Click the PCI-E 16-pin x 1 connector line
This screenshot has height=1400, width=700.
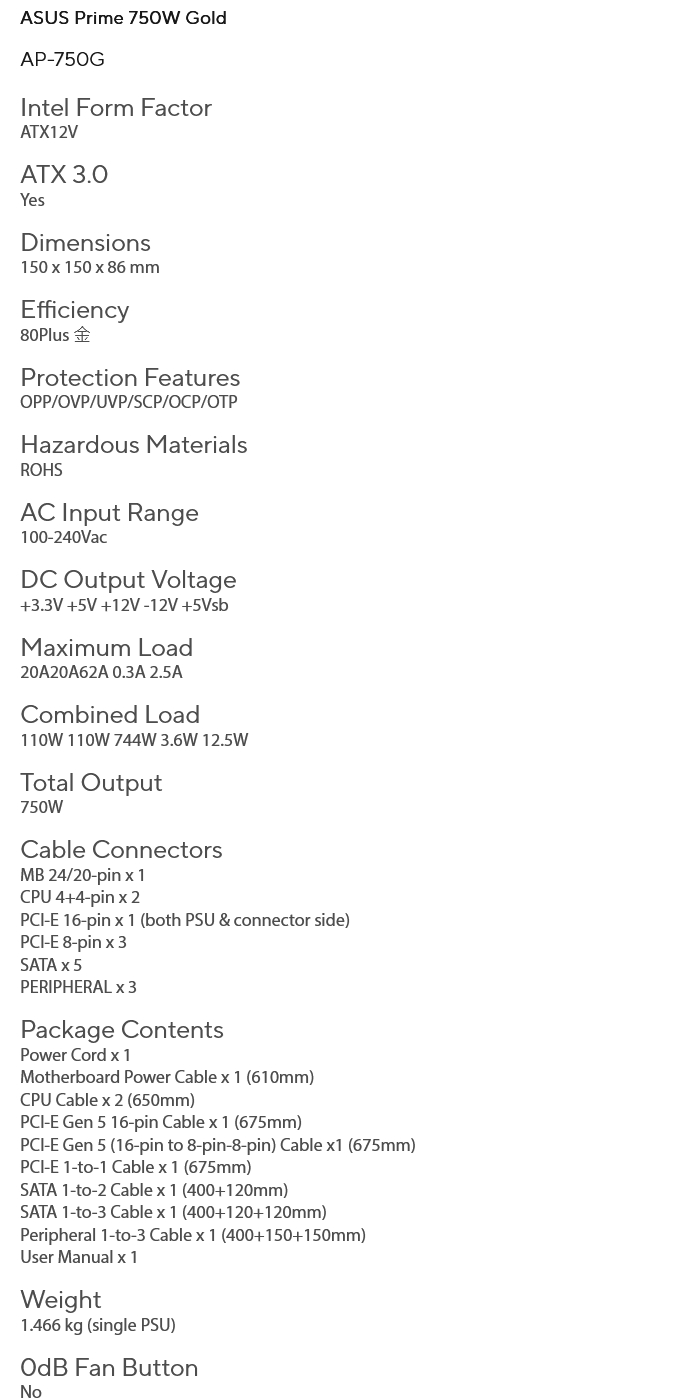[x=185, y=921]
